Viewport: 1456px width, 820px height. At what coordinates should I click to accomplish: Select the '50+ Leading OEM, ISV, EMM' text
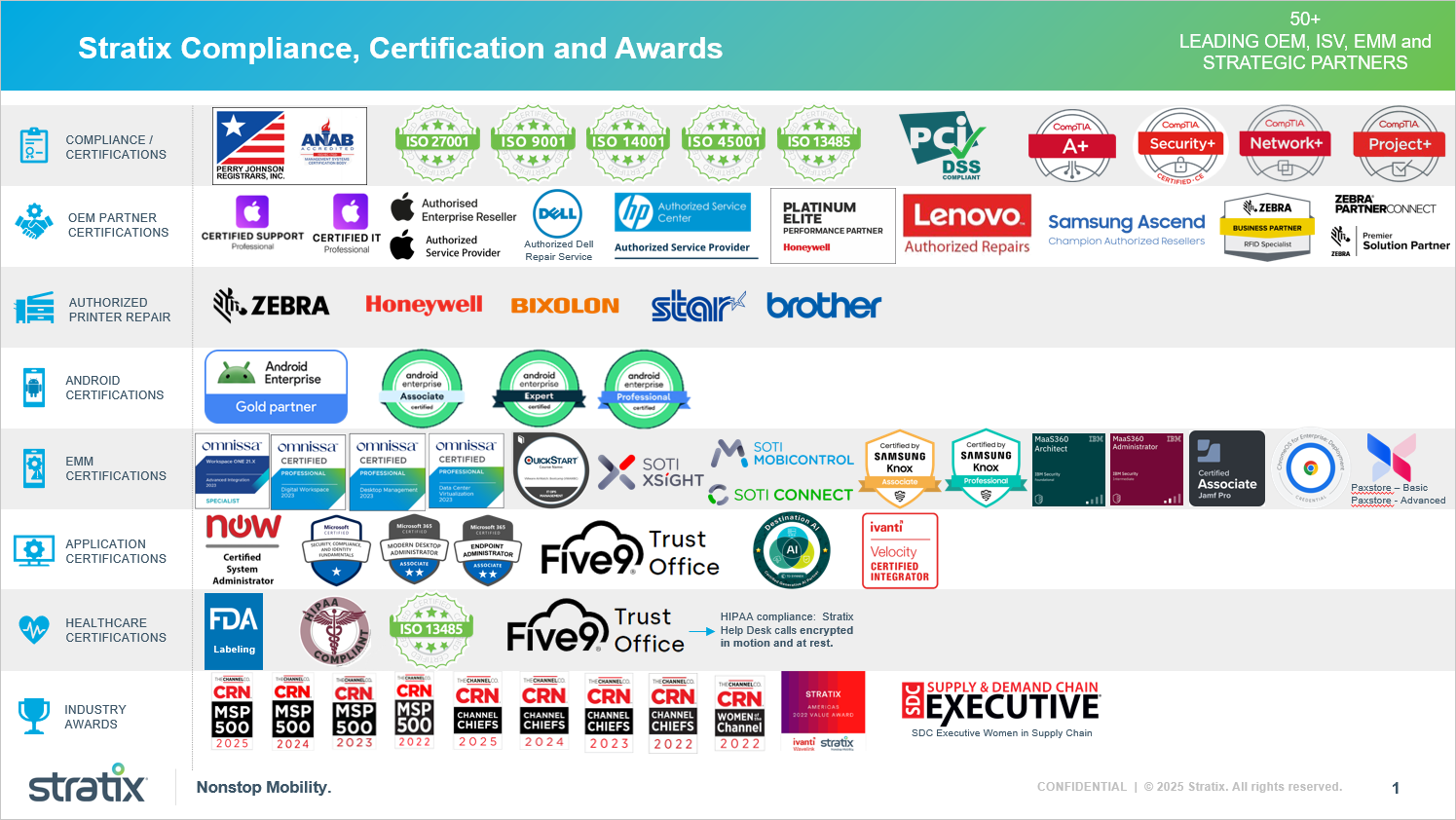[x=1305, y=41]
